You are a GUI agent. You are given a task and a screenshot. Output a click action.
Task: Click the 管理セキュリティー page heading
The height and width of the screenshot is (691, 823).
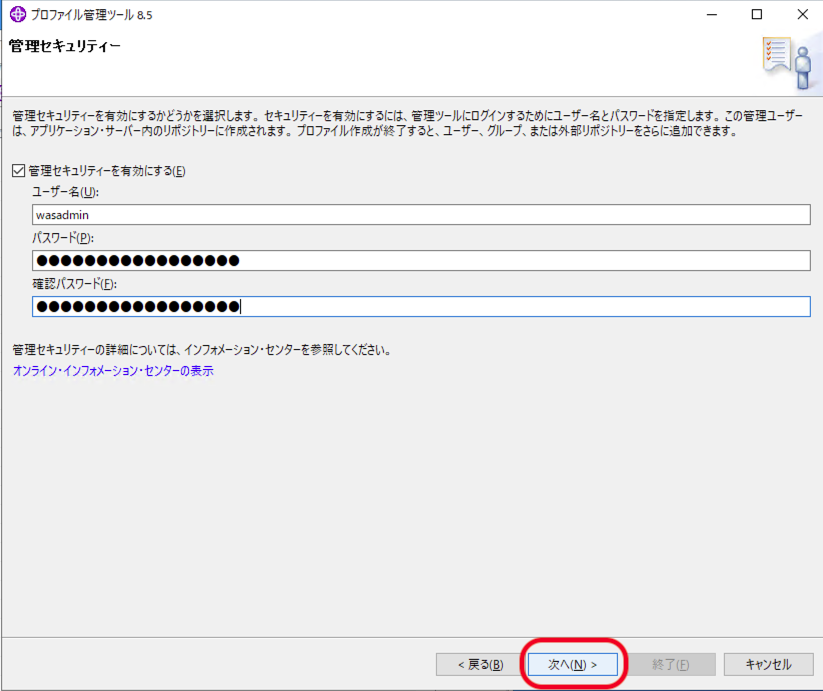(x=65, y=46)
